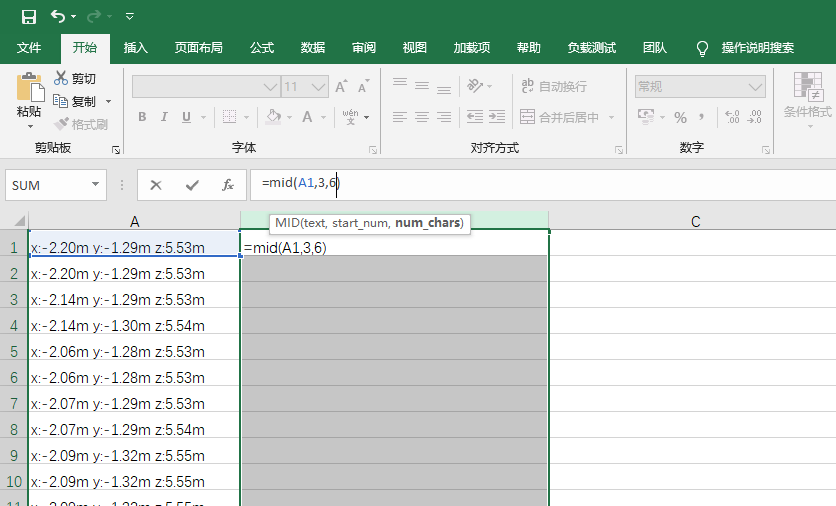Screen dimensions: 836x506
Task: Switch to the 页面布局 ribbon tab
Action: point(198,48)
